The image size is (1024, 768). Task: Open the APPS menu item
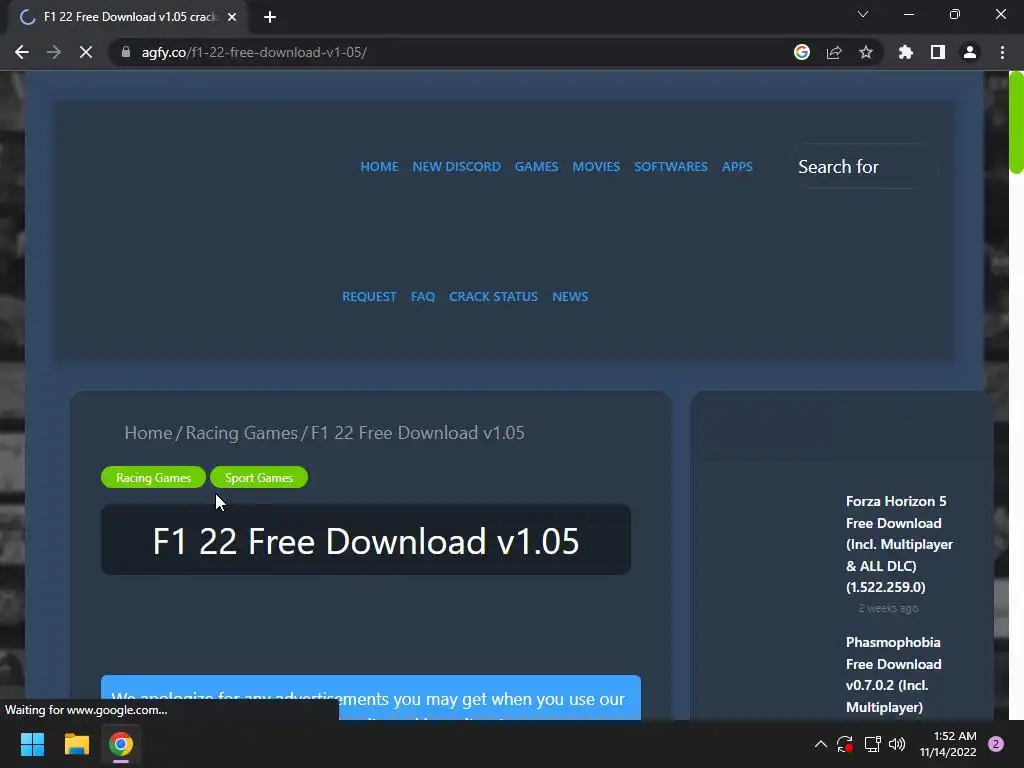pyautogui.click(x=737, y=167)
